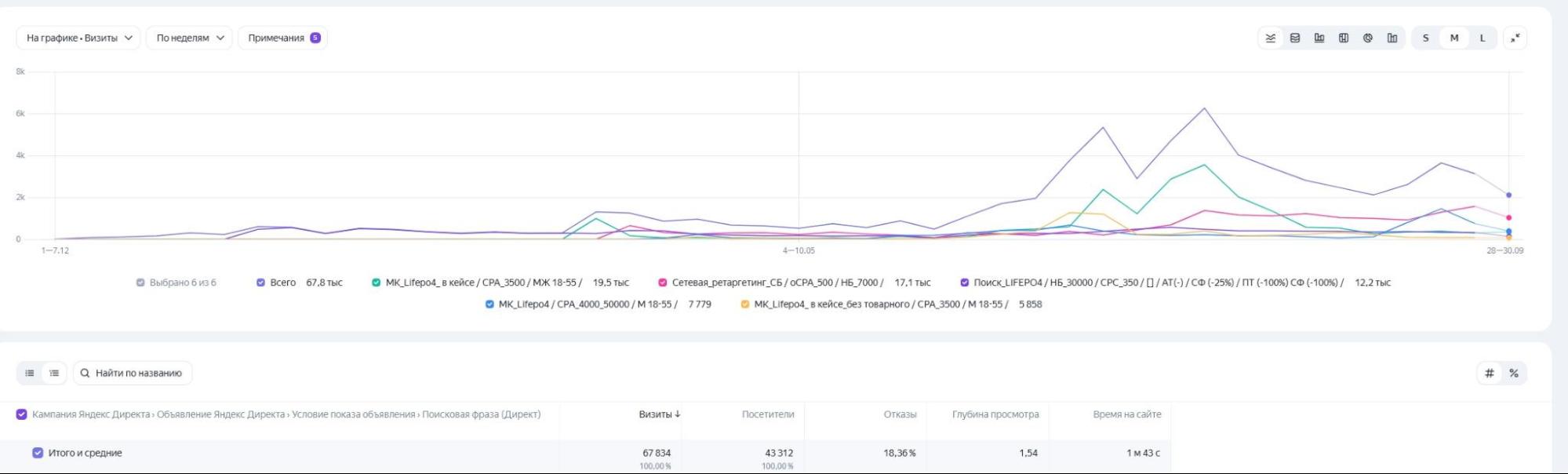
Task: Toggle 'МК_Lifepo4 / CPA_4000_50000' series checkbox
Action: pos(489,304)
